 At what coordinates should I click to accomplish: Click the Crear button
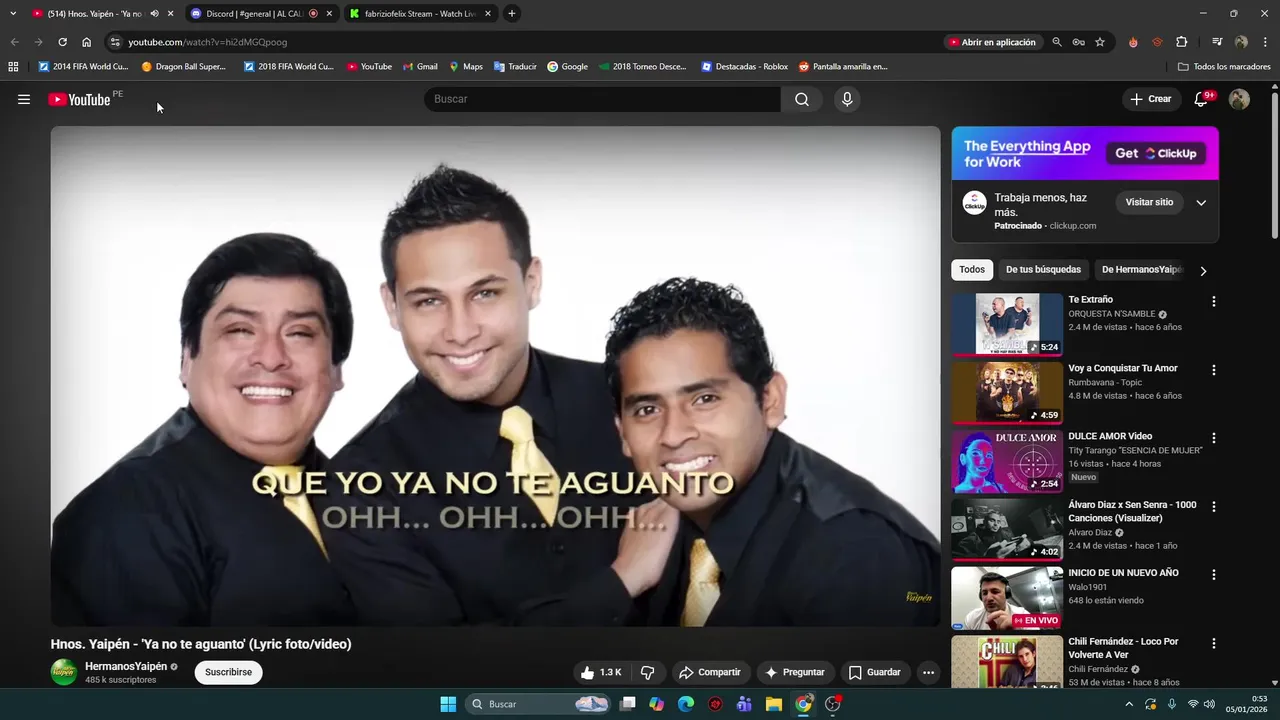[x=1151, y=99]
